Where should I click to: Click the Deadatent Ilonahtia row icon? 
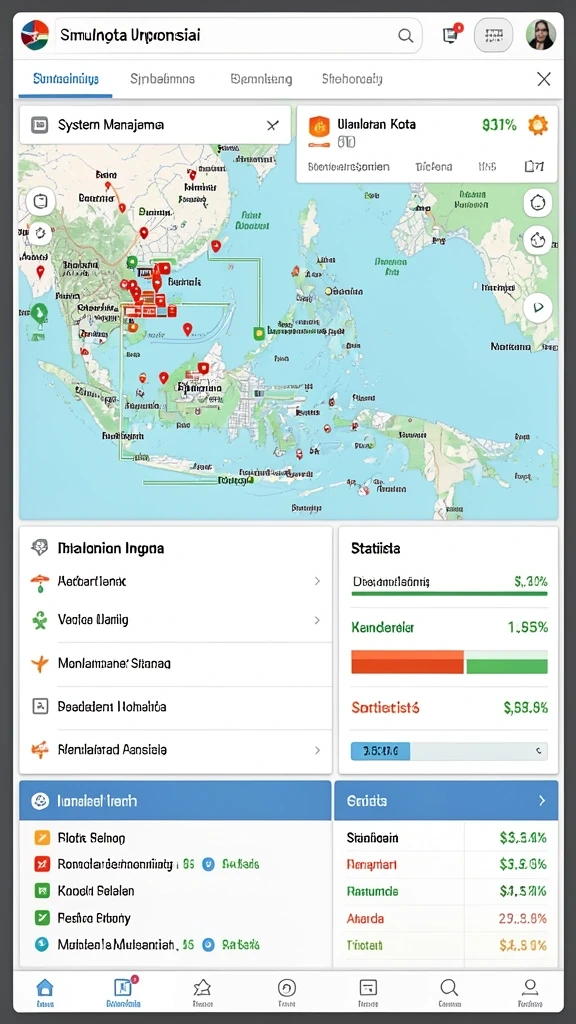coord(40,706)
